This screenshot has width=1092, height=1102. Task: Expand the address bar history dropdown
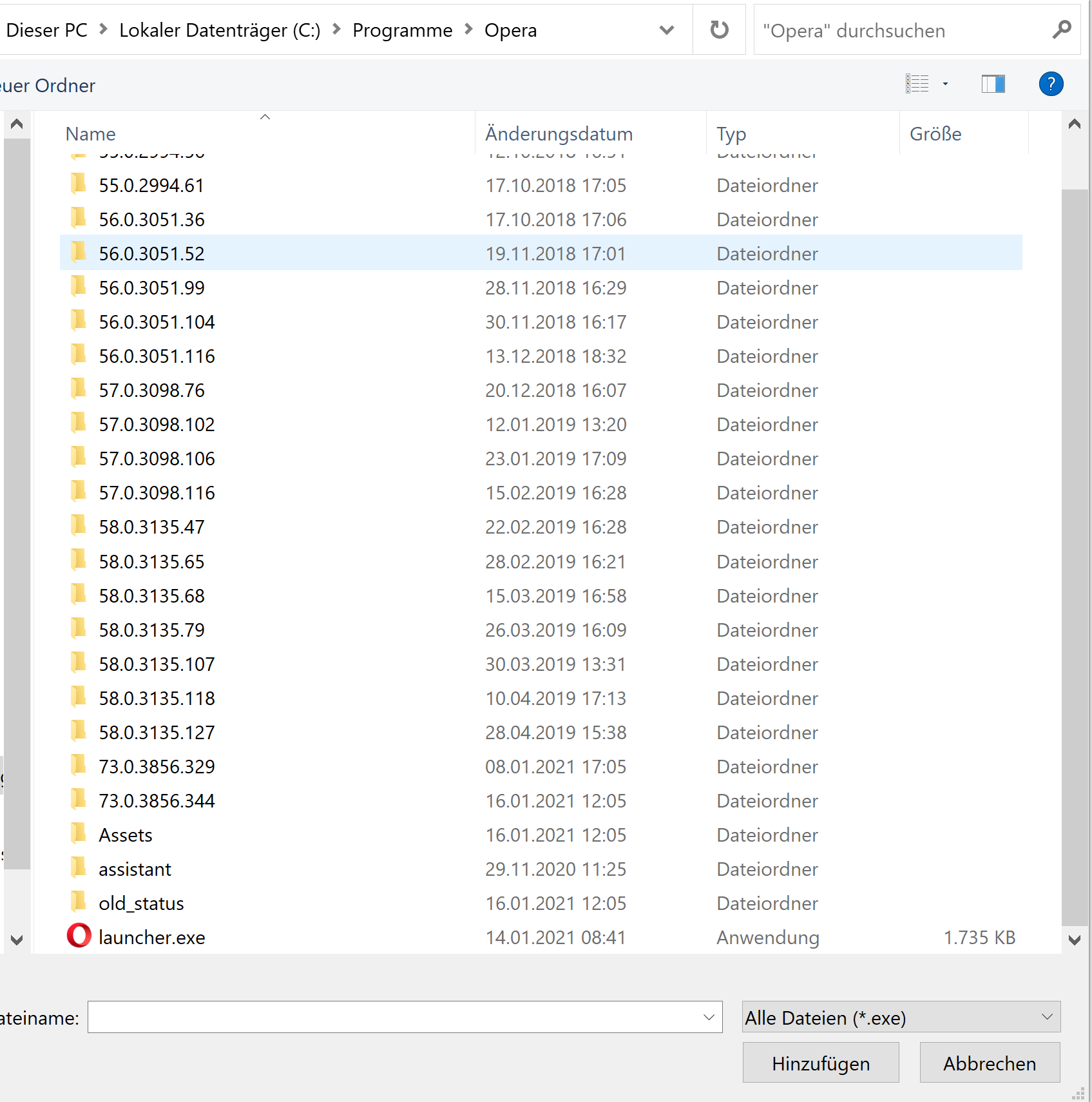coord(667,30)
